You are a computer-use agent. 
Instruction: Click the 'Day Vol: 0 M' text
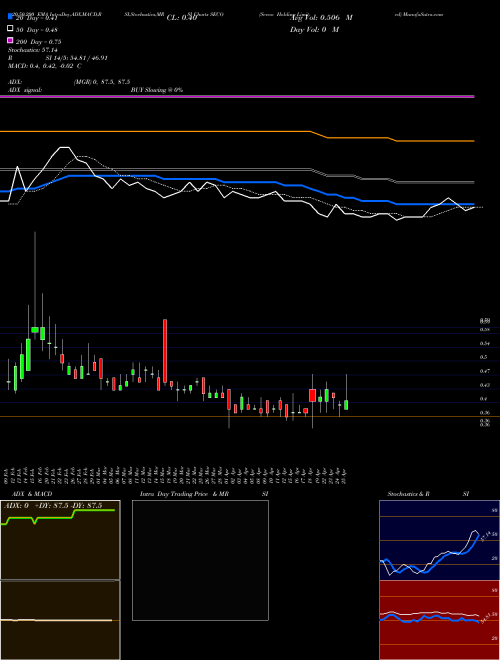point(314,29)
